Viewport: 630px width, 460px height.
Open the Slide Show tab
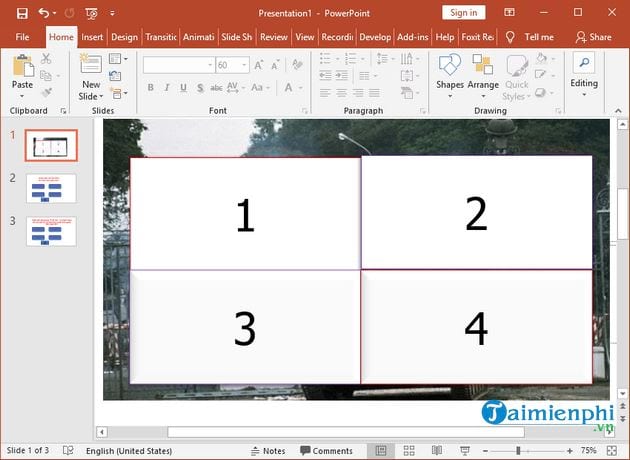(x=237, y=37)
